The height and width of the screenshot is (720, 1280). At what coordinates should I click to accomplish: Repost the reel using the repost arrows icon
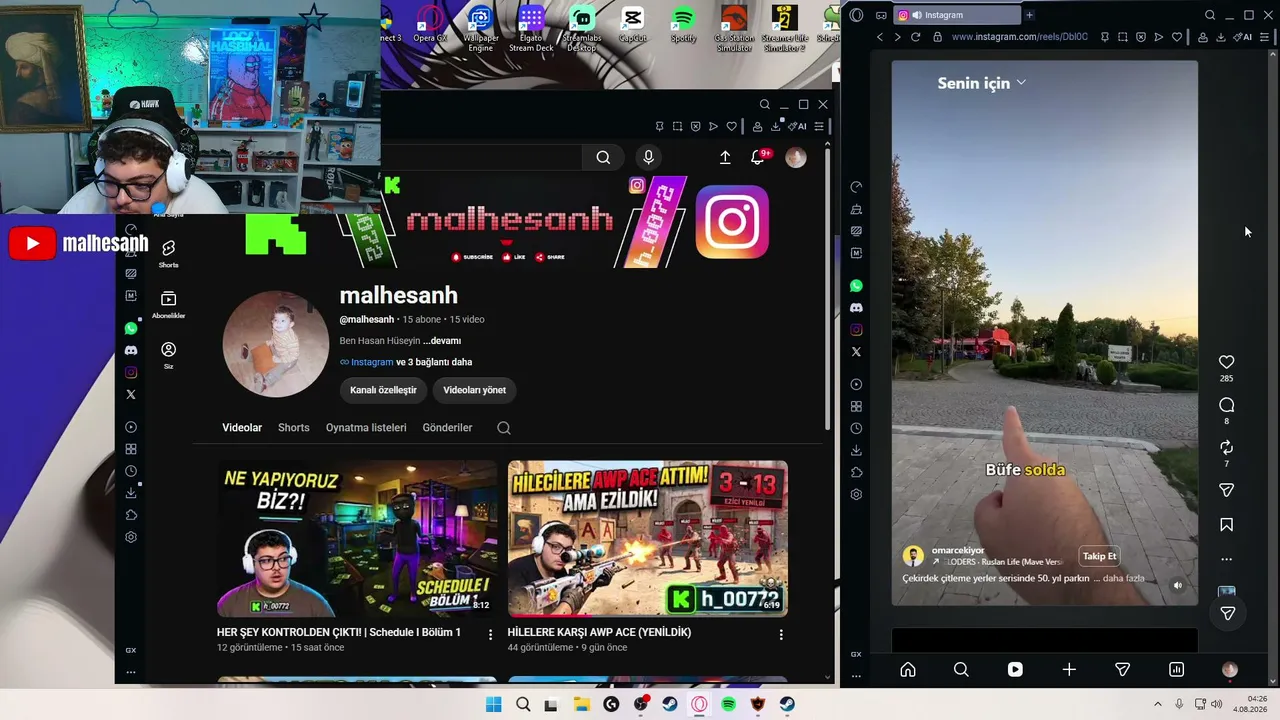click(1226, 447)
